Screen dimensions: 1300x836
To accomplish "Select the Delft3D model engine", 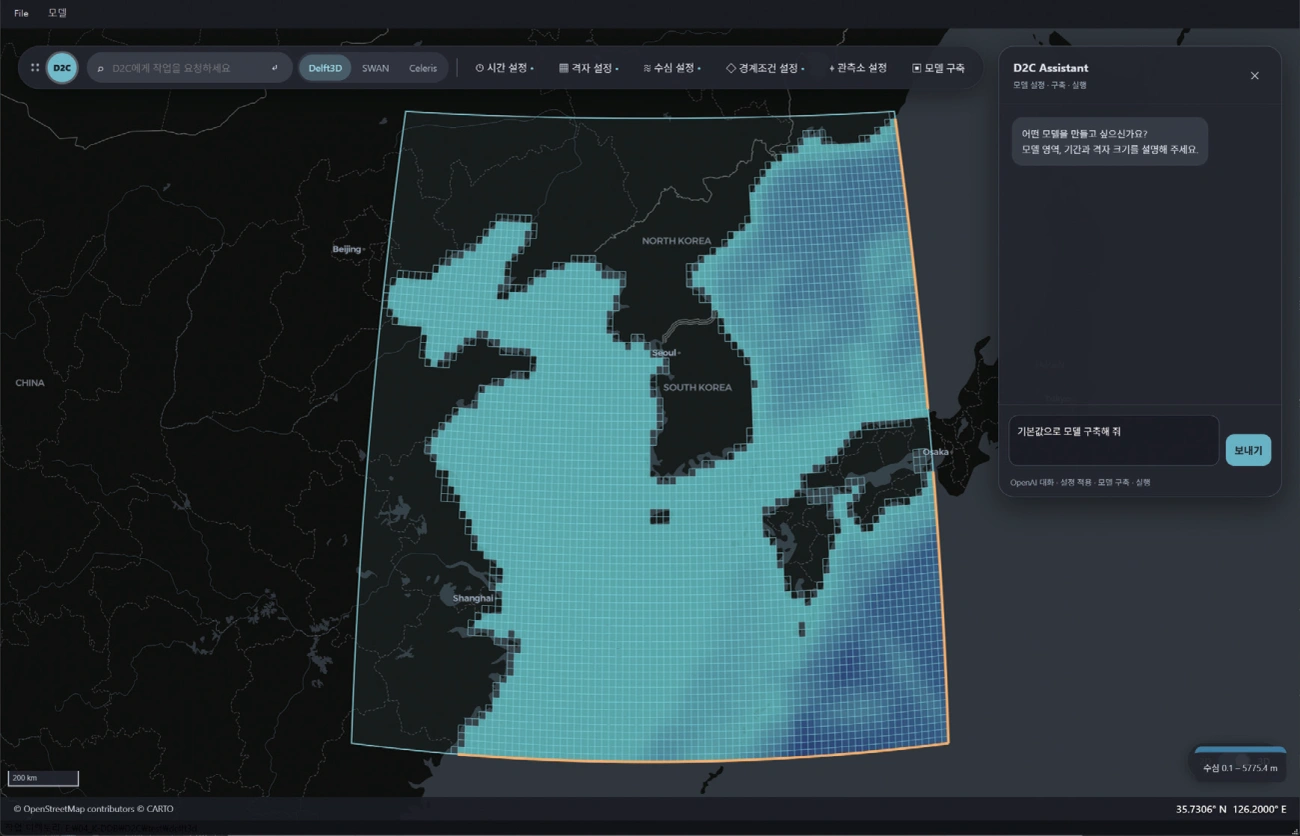I will tap(325, 68).
